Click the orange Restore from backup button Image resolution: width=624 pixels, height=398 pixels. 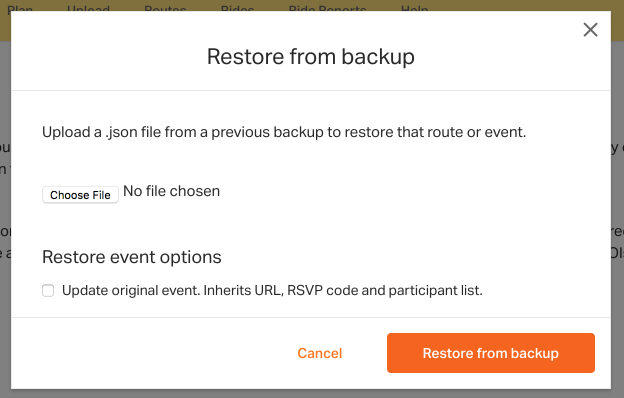[x=491, y=353]
